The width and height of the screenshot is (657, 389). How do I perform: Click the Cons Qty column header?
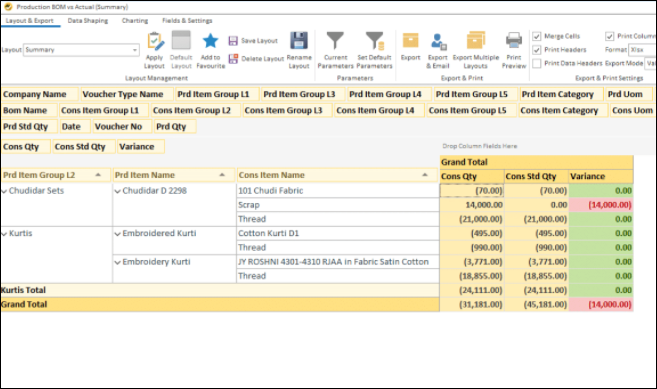(x=472, y=176)
